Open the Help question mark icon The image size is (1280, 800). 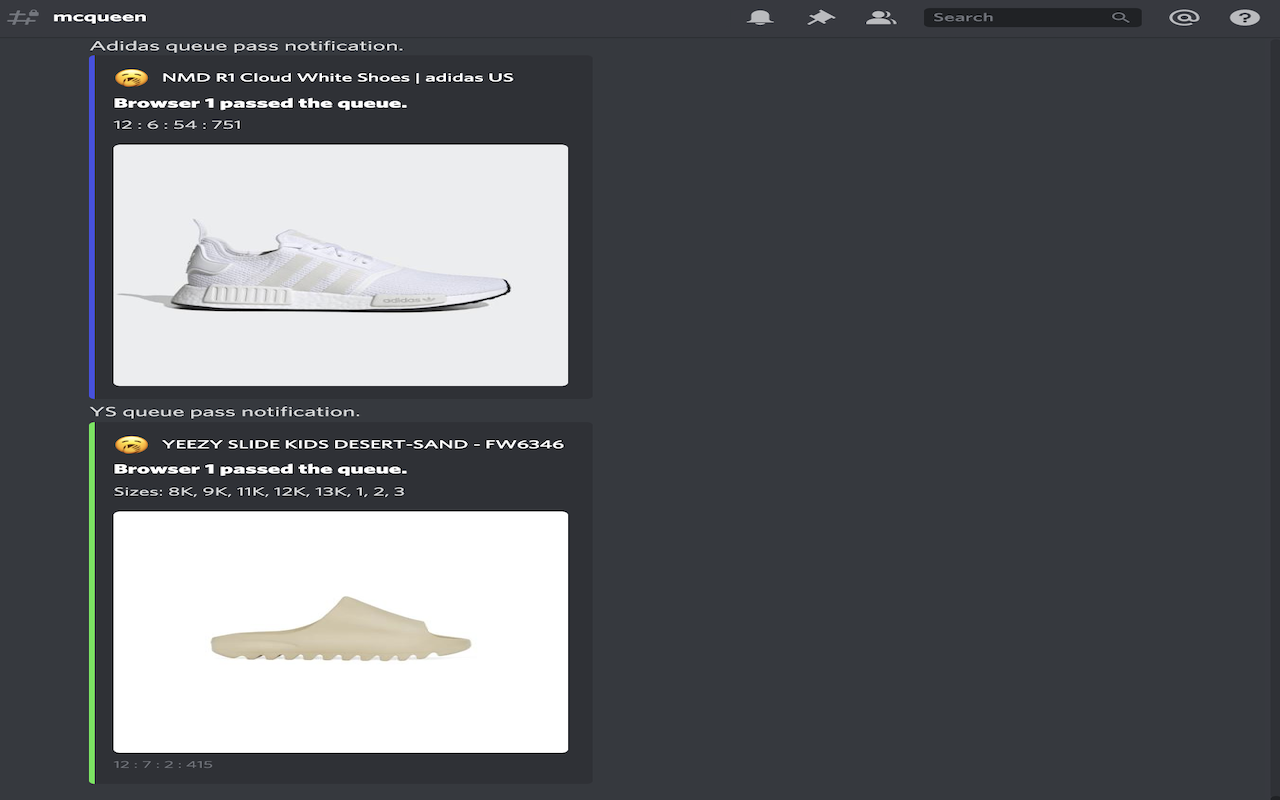pyautogui.click(x=1244, y=17)
